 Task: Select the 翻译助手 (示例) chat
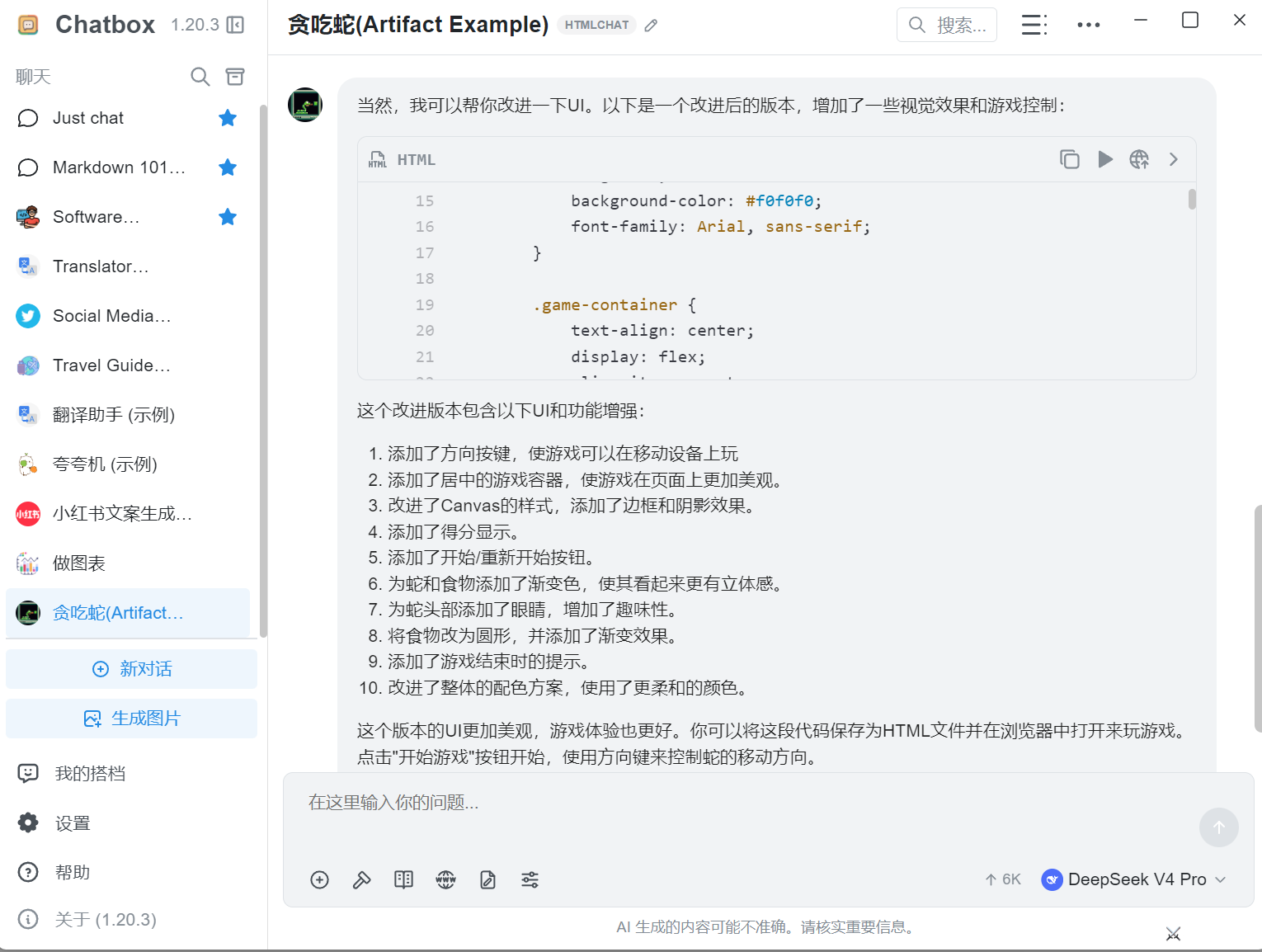tap(128, 415)
